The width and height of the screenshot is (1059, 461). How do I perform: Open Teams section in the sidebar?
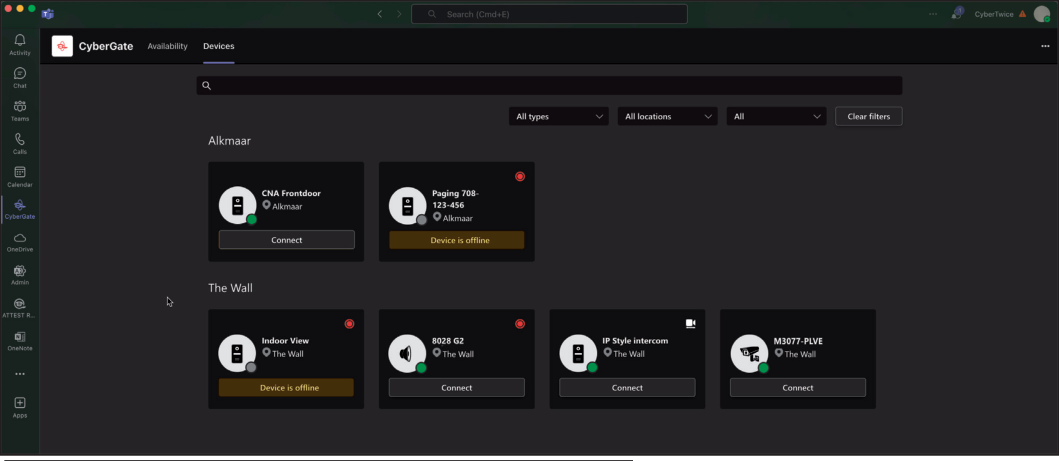pos(20,111)
